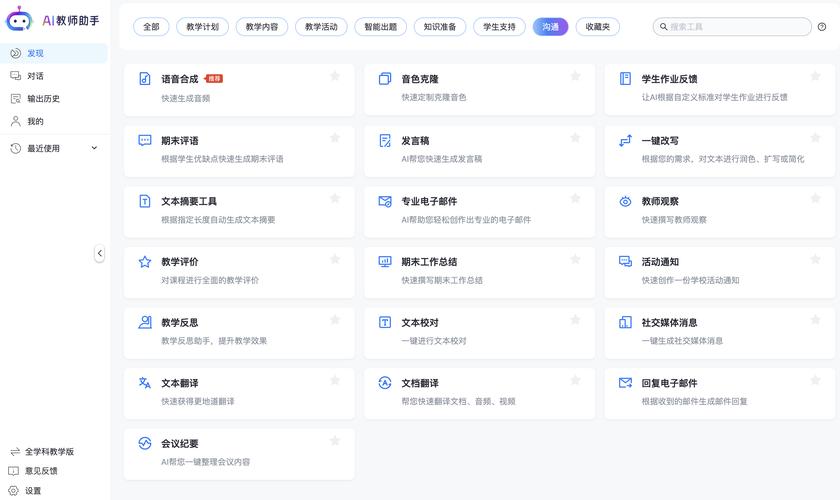Open the 语音合成 tool icon
840x500 pixels.
[x=145, y=78]
